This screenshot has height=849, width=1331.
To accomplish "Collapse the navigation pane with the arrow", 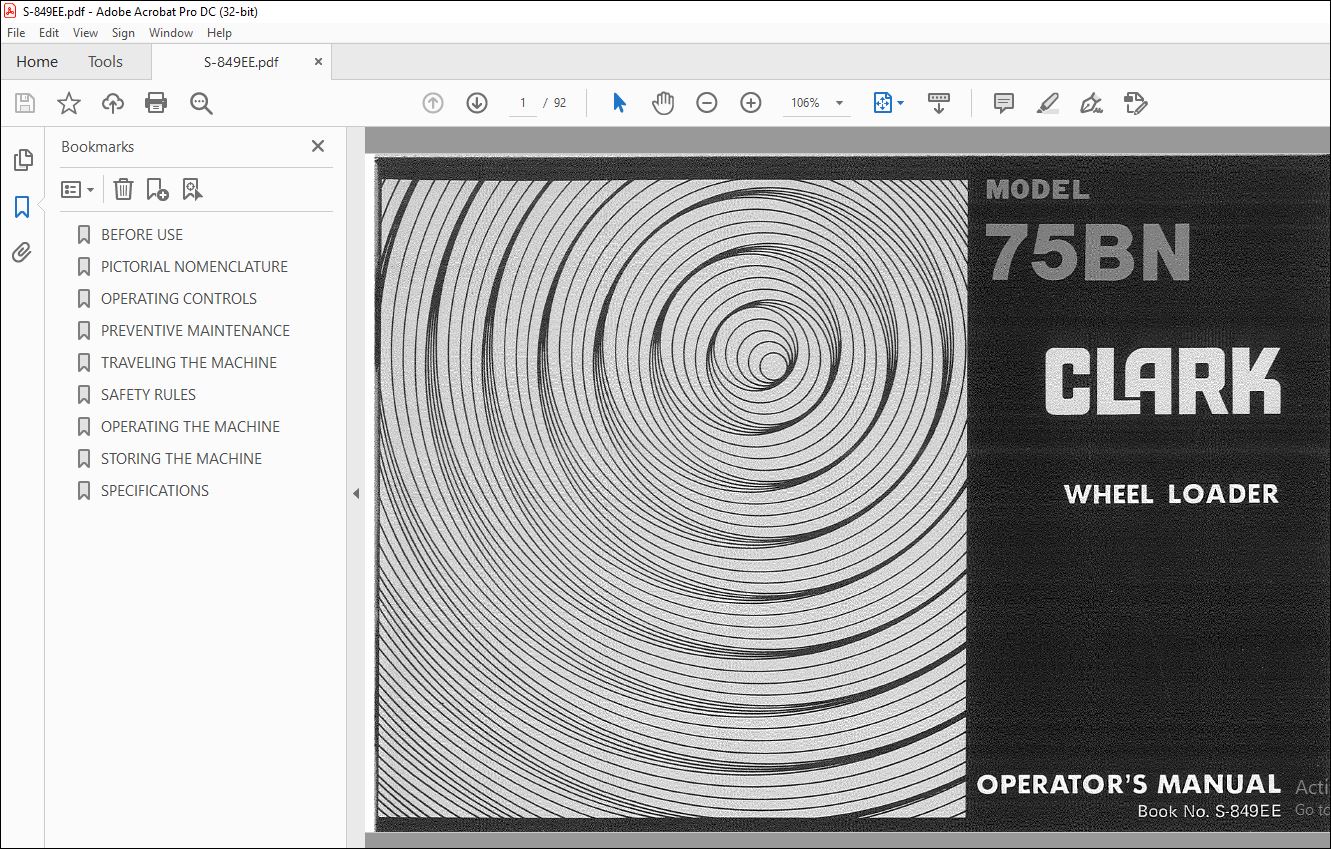I will tap(356, 493).
